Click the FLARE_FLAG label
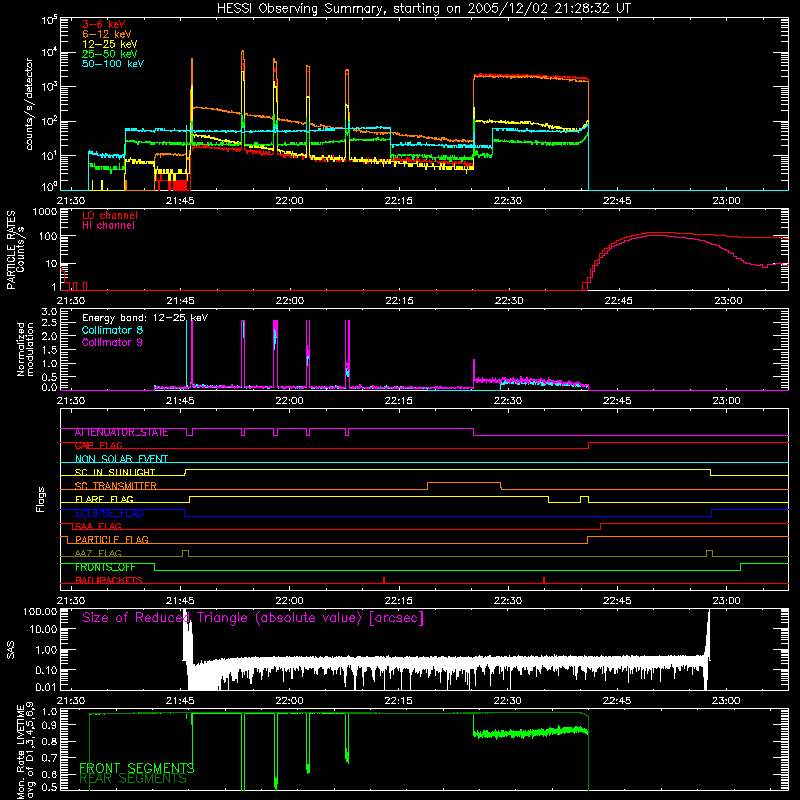 (104, 499)
